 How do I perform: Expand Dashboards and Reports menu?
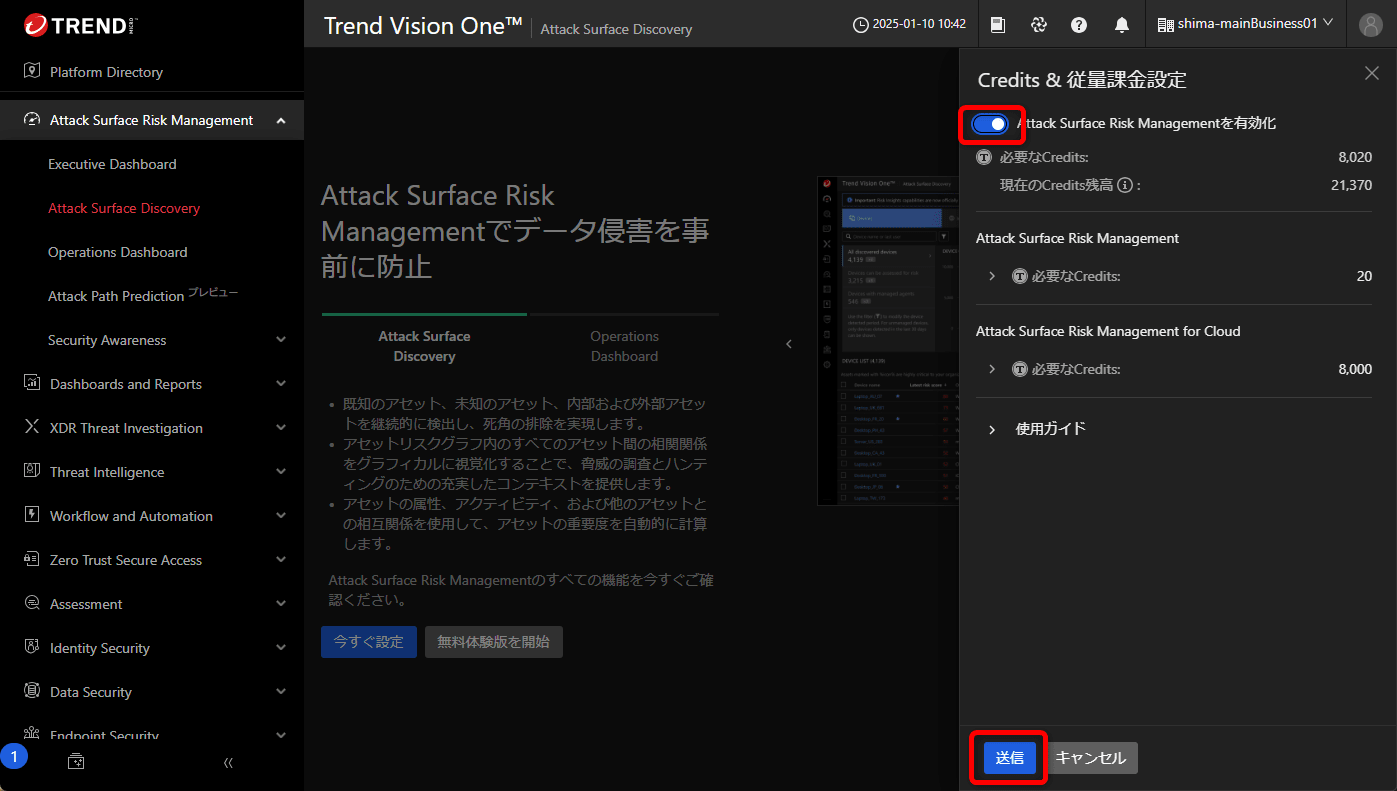pyautogui.click(x=281, y=384)
